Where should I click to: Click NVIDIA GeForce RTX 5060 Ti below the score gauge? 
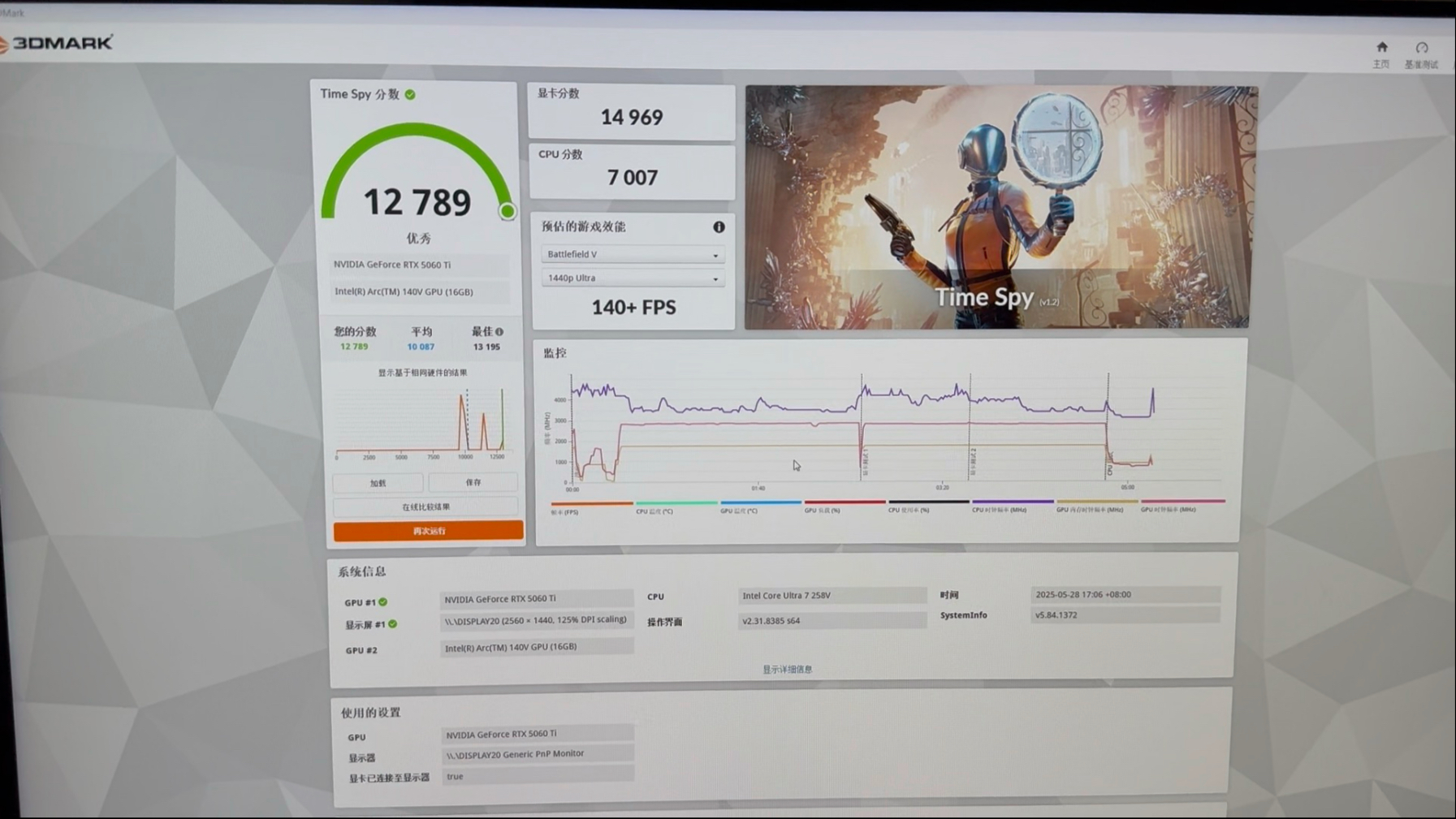pyautogui.click(x=420, y=265)
